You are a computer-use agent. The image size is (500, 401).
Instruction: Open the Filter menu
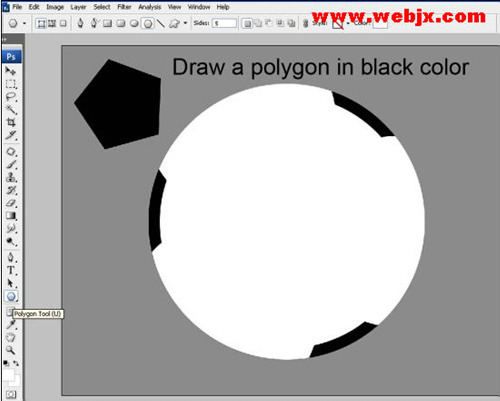click(124, 7)
